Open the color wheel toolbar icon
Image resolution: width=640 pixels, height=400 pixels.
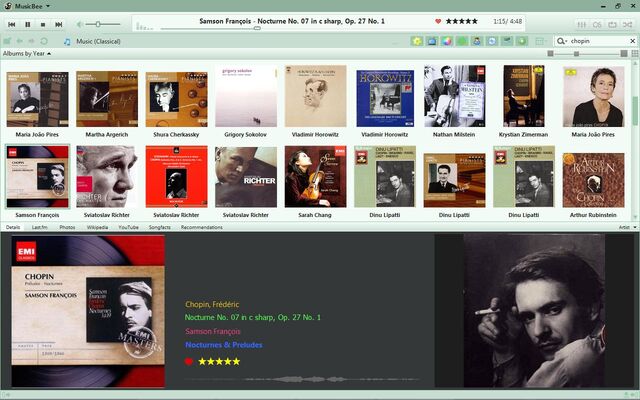coord(447,41)
